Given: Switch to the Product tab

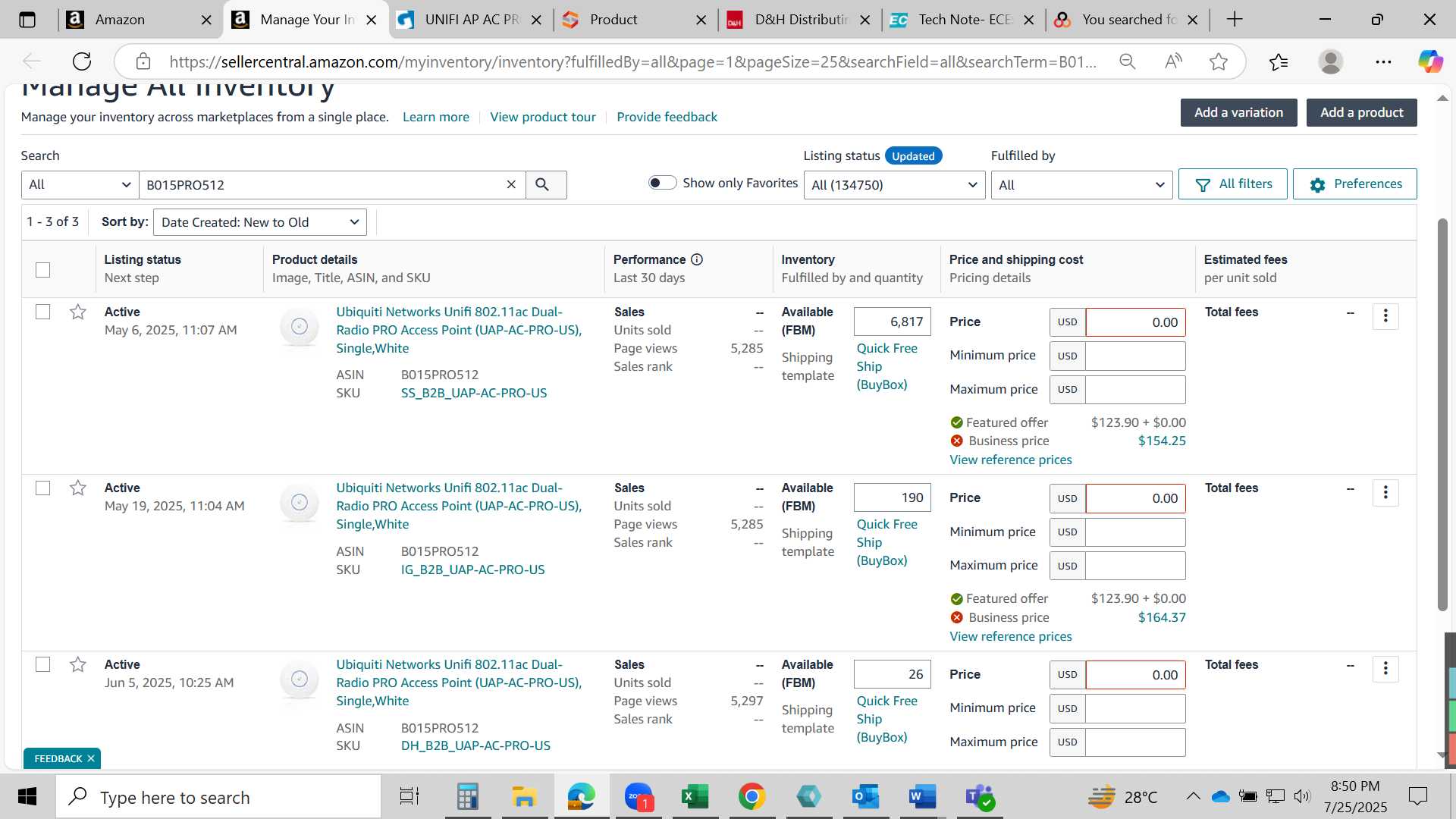Looking at the screenshot, I should click(635, 20).
